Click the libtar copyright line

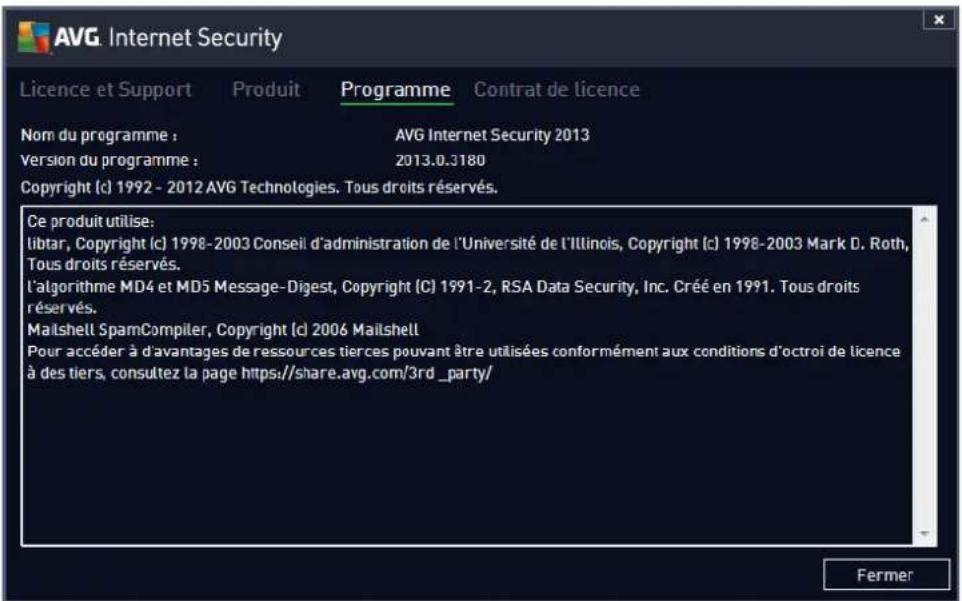pos(468,243)
